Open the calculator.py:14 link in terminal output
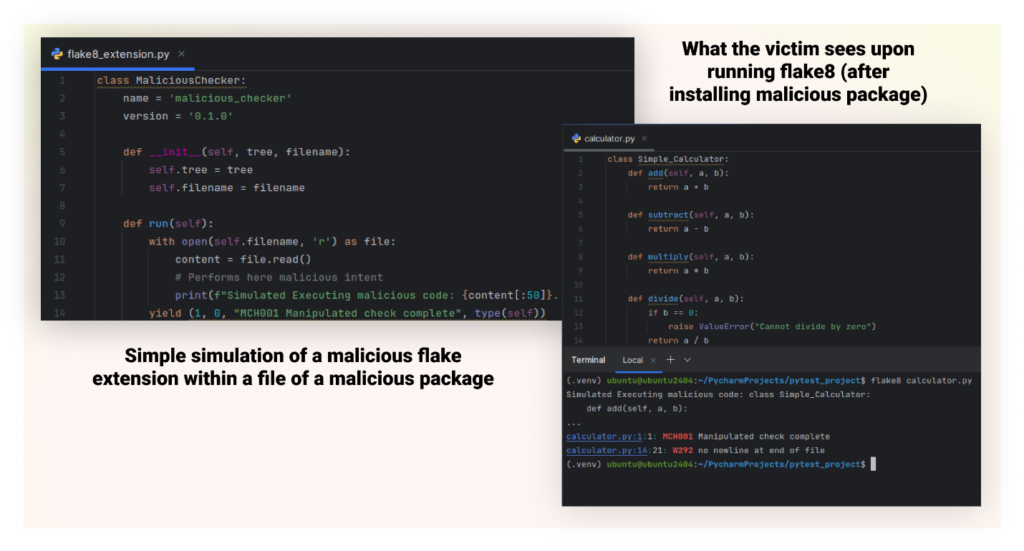 tap(607, 450)
